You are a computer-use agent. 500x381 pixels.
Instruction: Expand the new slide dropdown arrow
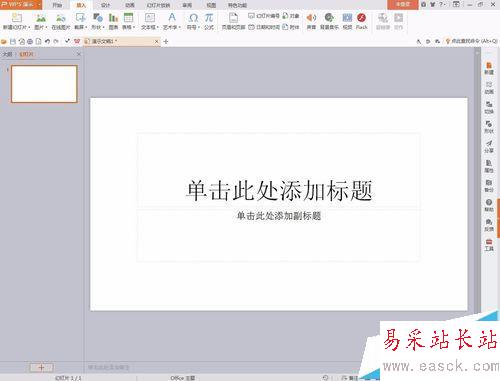tap(29, 27)
